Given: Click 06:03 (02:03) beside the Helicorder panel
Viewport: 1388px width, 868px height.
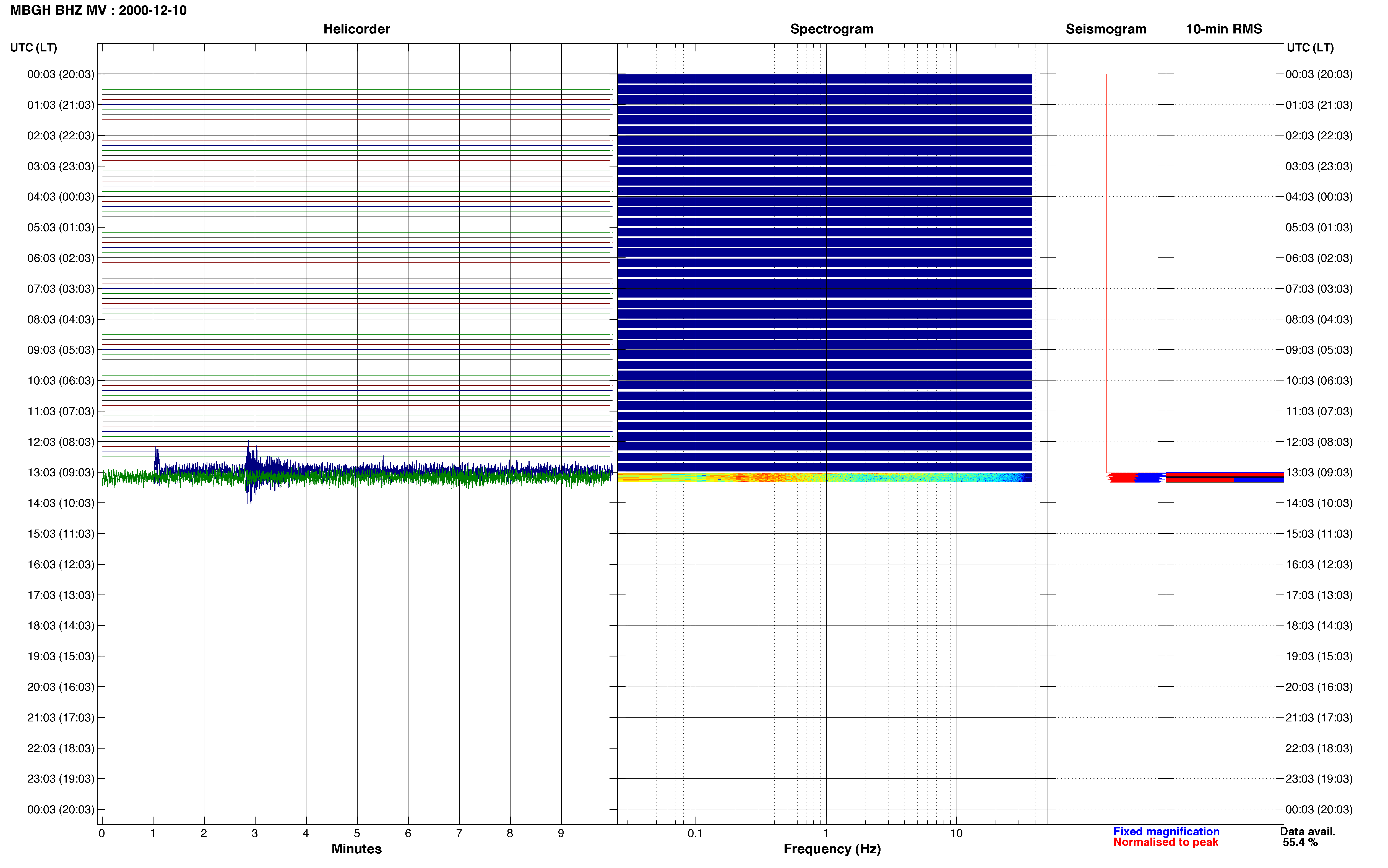Looking at the screenshot, I should tap(60, 258).
